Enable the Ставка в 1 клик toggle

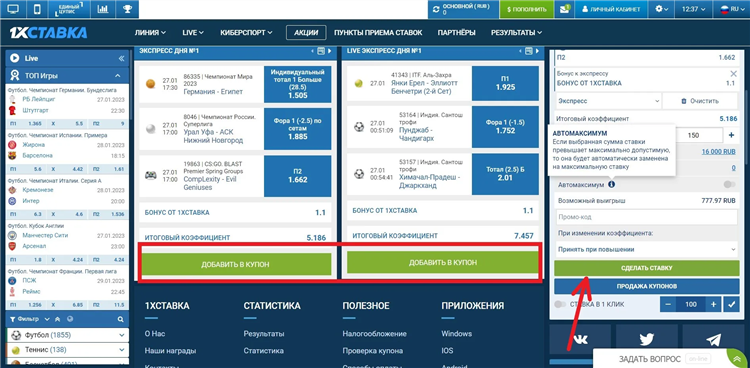(x=560, y=304)
